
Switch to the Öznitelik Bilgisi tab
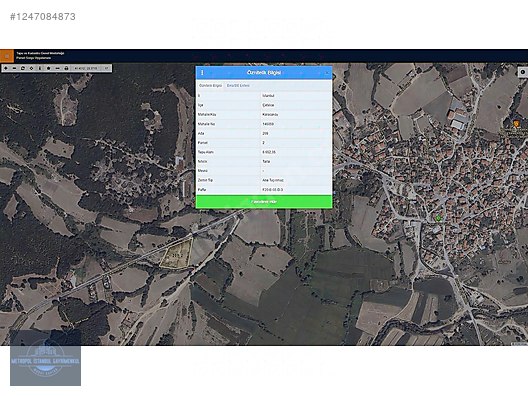coord(210,86)
